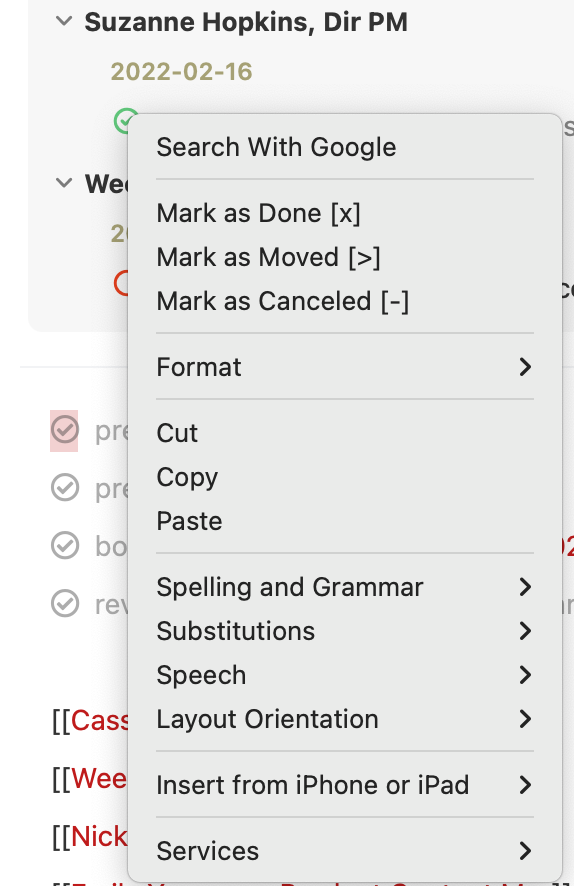
Task: Open the Format submenu arrow
Action: click(525, 367)
